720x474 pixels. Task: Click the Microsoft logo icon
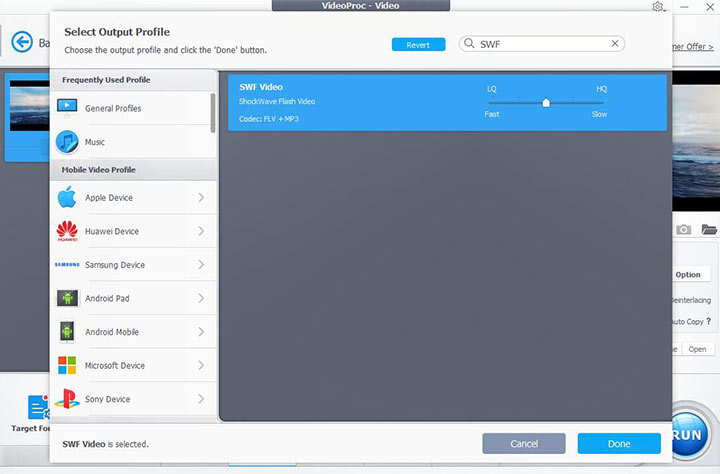(x=67, y=365)
